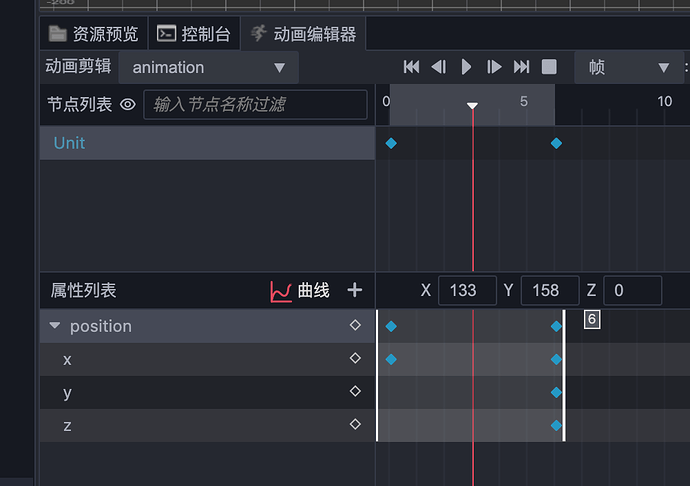This screenshot has height=486, width=690.
Task: Jump to last frame of animation
Action: click(x=521, y=67)
